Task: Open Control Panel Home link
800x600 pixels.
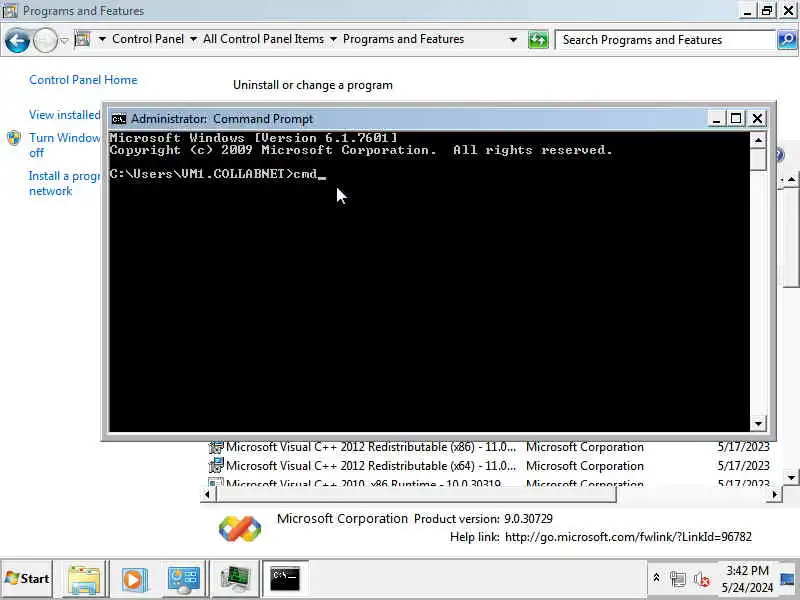Action: [83, 80]
